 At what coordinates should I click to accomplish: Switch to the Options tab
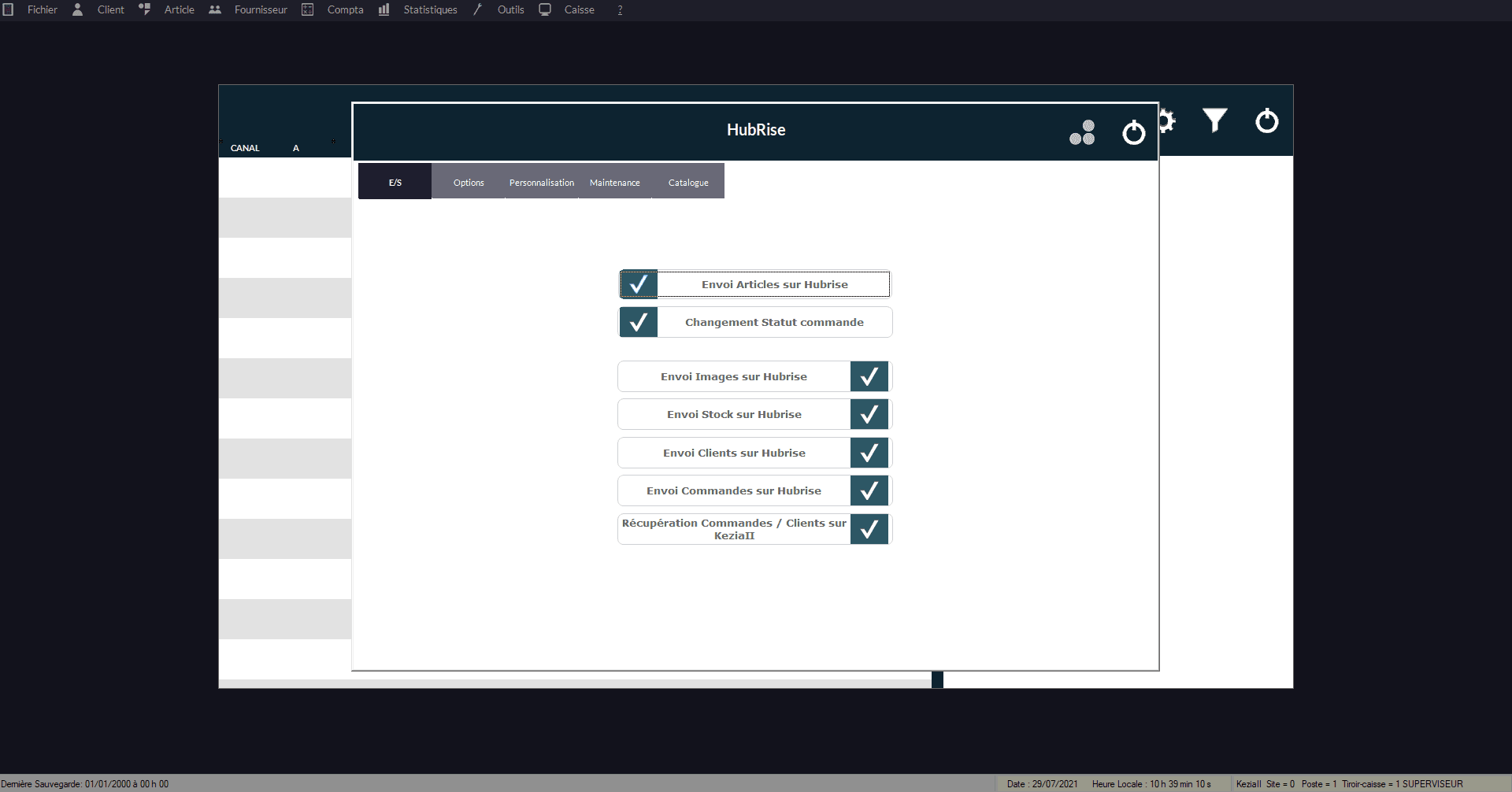pos(469,182)
